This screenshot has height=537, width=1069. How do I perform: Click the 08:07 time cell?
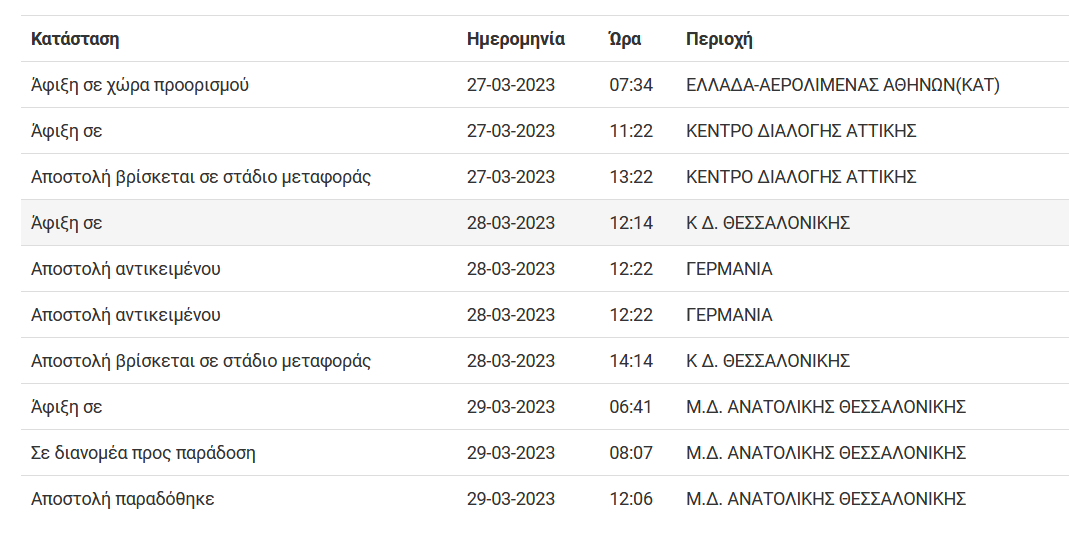coord(631,453)
